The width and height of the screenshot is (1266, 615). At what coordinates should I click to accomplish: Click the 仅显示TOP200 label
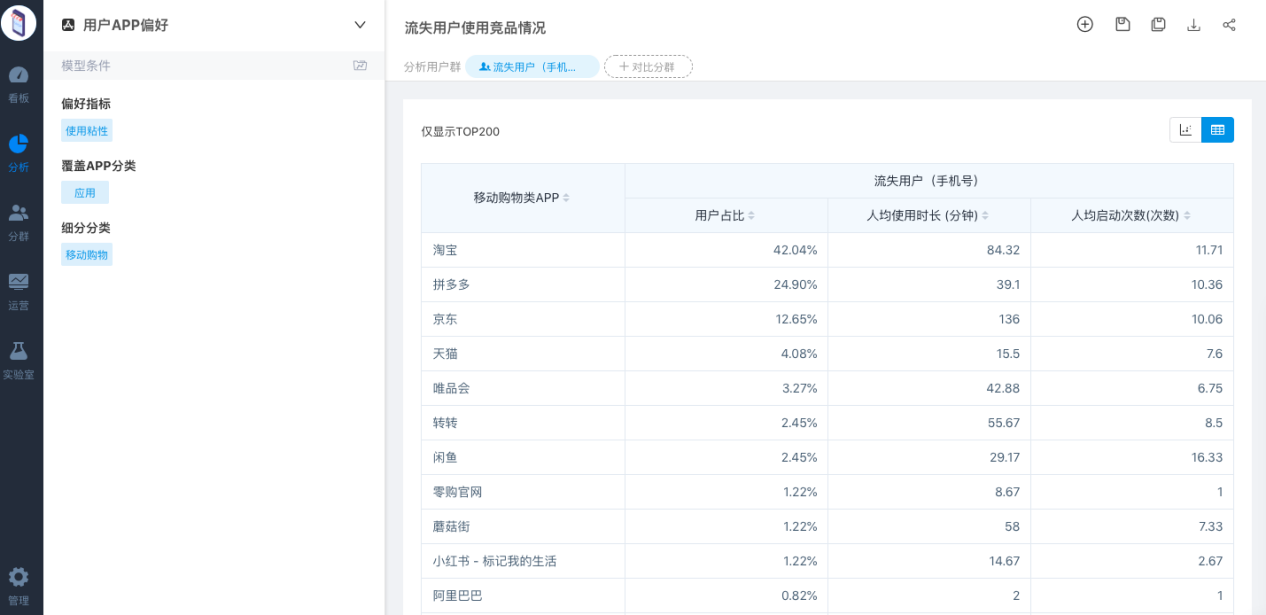click(460, 131)
